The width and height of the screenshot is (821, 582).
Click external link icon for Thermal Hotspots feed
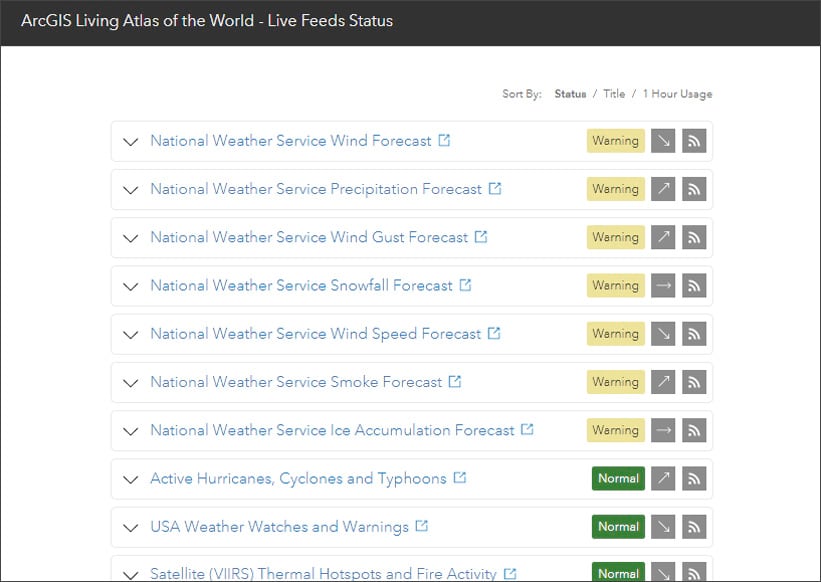pyautogui.click(x=508, y=572)
